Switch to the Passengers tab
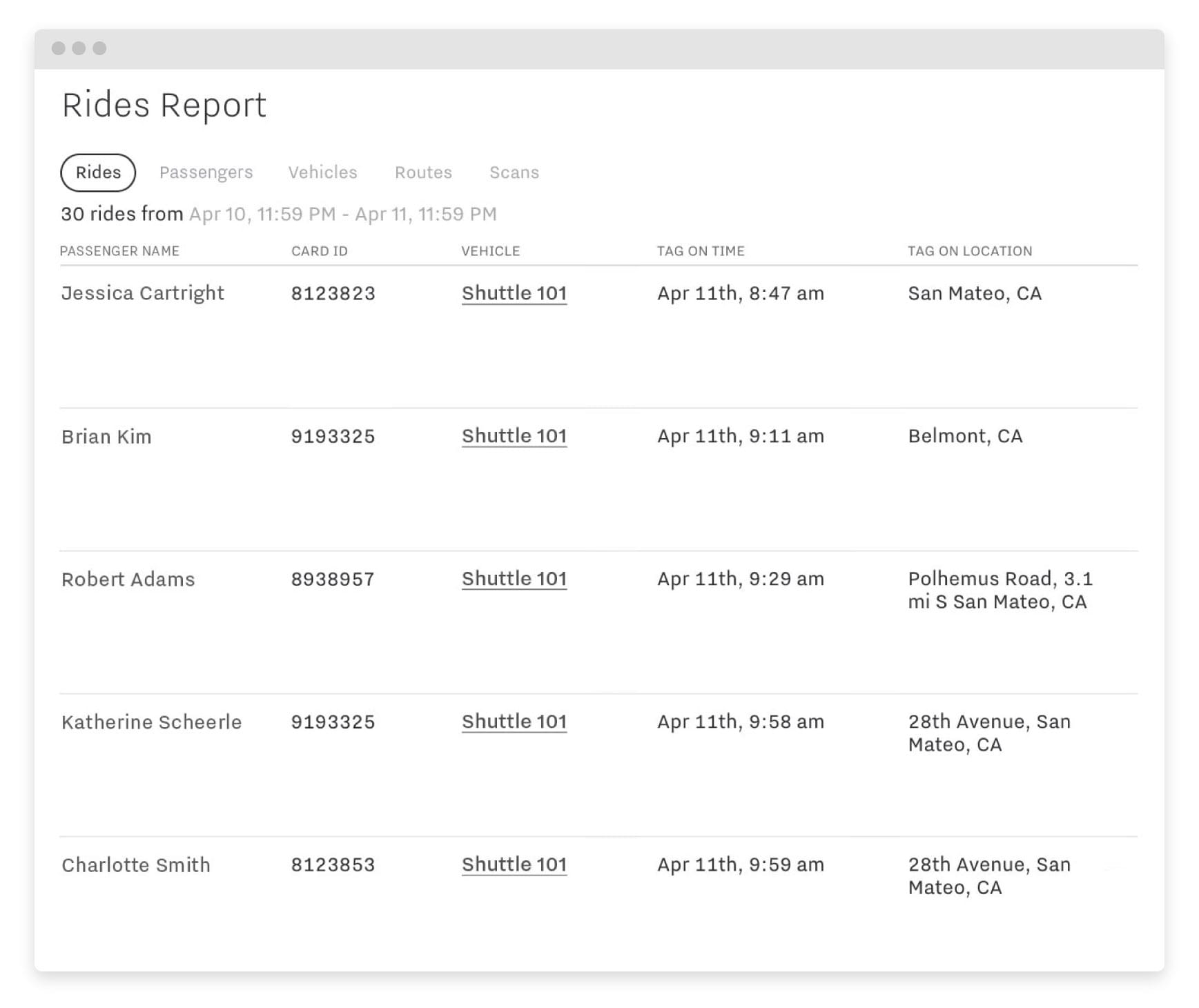 (x=206, y=172)
